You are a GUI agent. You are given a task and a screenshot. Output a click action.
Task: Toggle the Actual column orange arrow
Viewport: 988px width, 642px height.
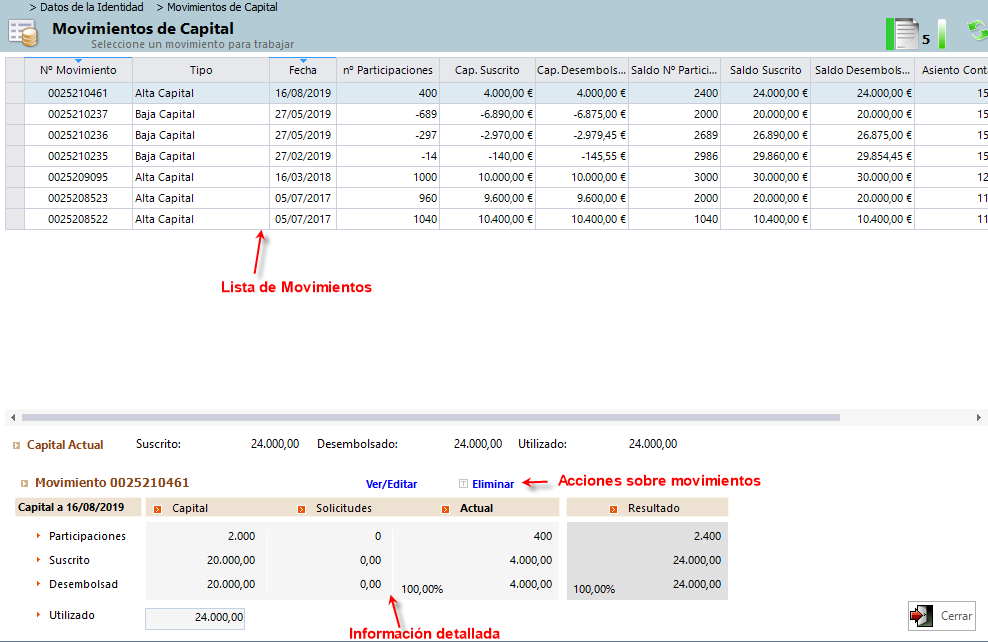point(445,509)
